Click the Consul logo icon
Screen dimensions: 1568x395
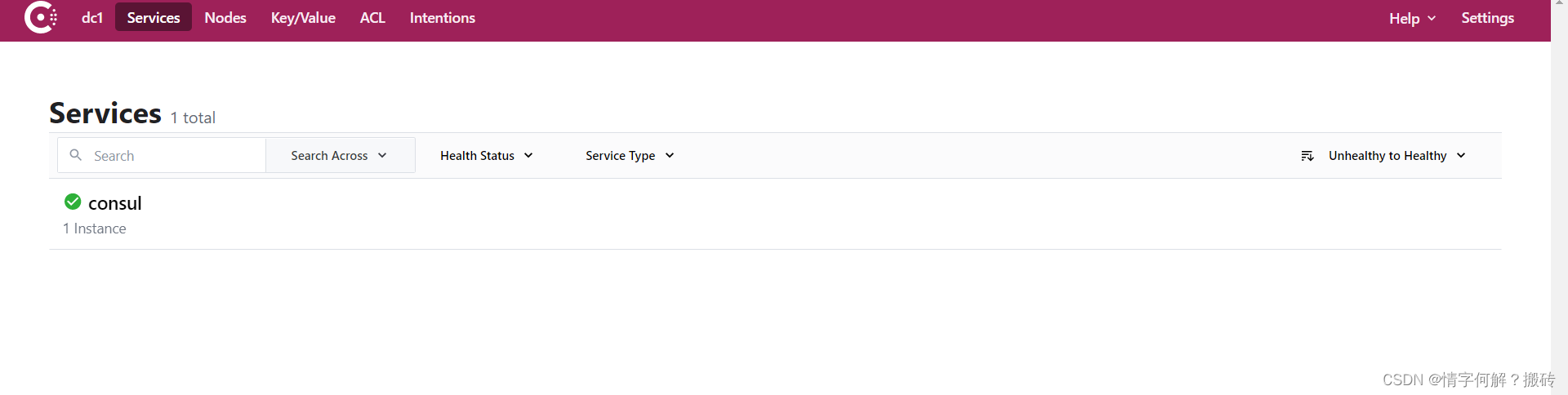pyautogui.click(x=40, y=17)
